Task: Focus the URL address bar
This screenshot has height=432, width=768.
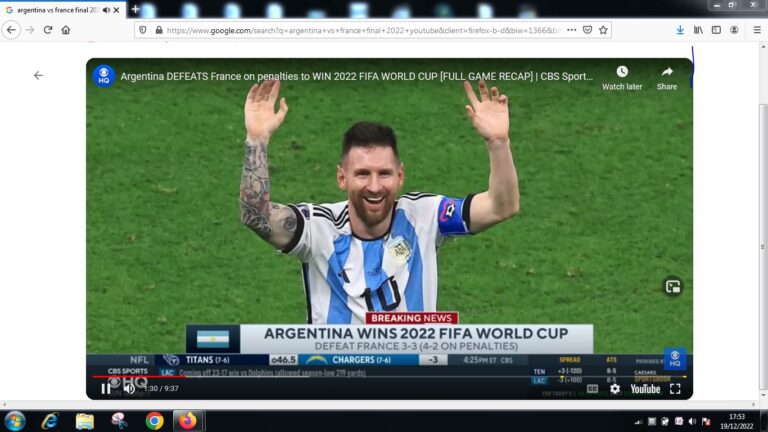Action: tap(362, 30)
